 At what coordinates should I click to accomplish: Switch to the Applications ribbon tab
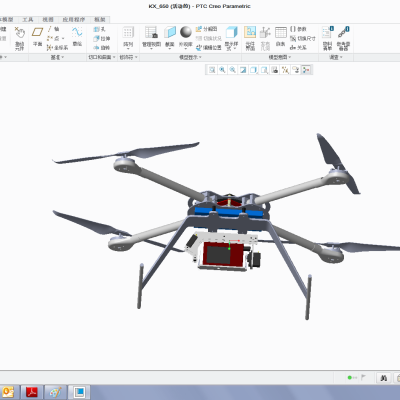click(x=74, y=20)
